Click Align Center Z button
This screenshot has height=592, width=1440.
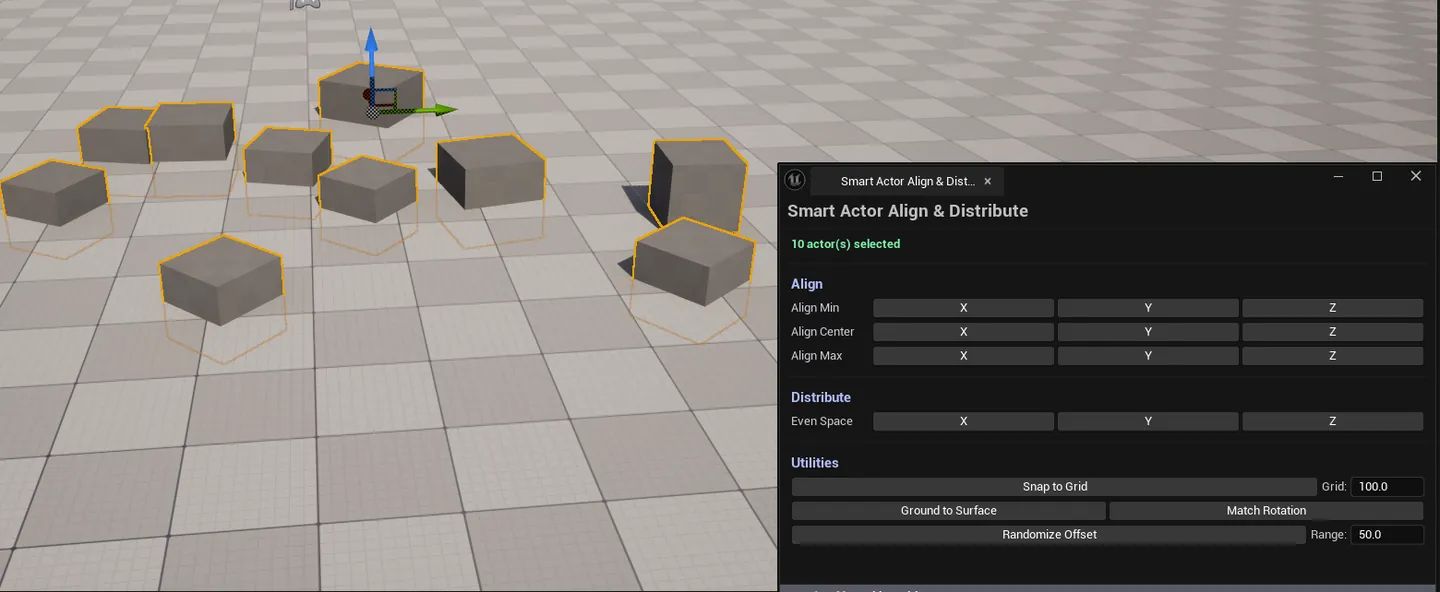point(1332,332)
